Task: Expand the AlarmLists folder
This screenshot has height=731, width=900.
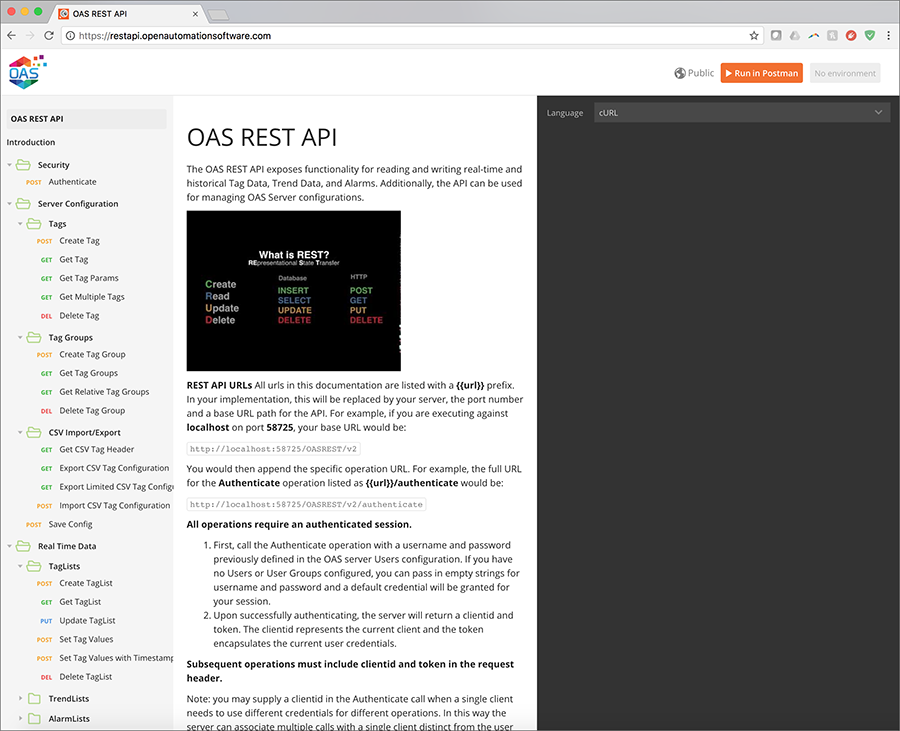Action: coord(20,719)
